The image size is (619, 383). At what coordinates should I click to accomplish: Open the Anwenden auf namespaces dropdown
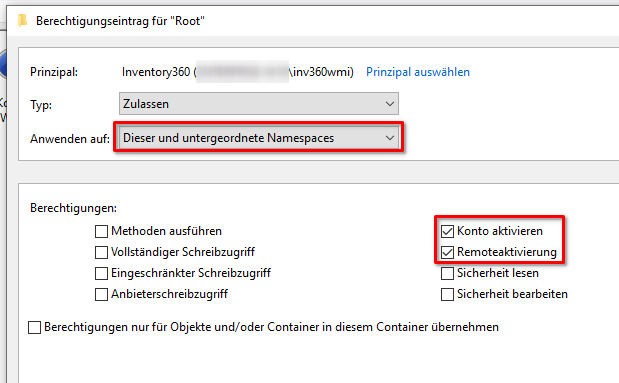(259, 138)
